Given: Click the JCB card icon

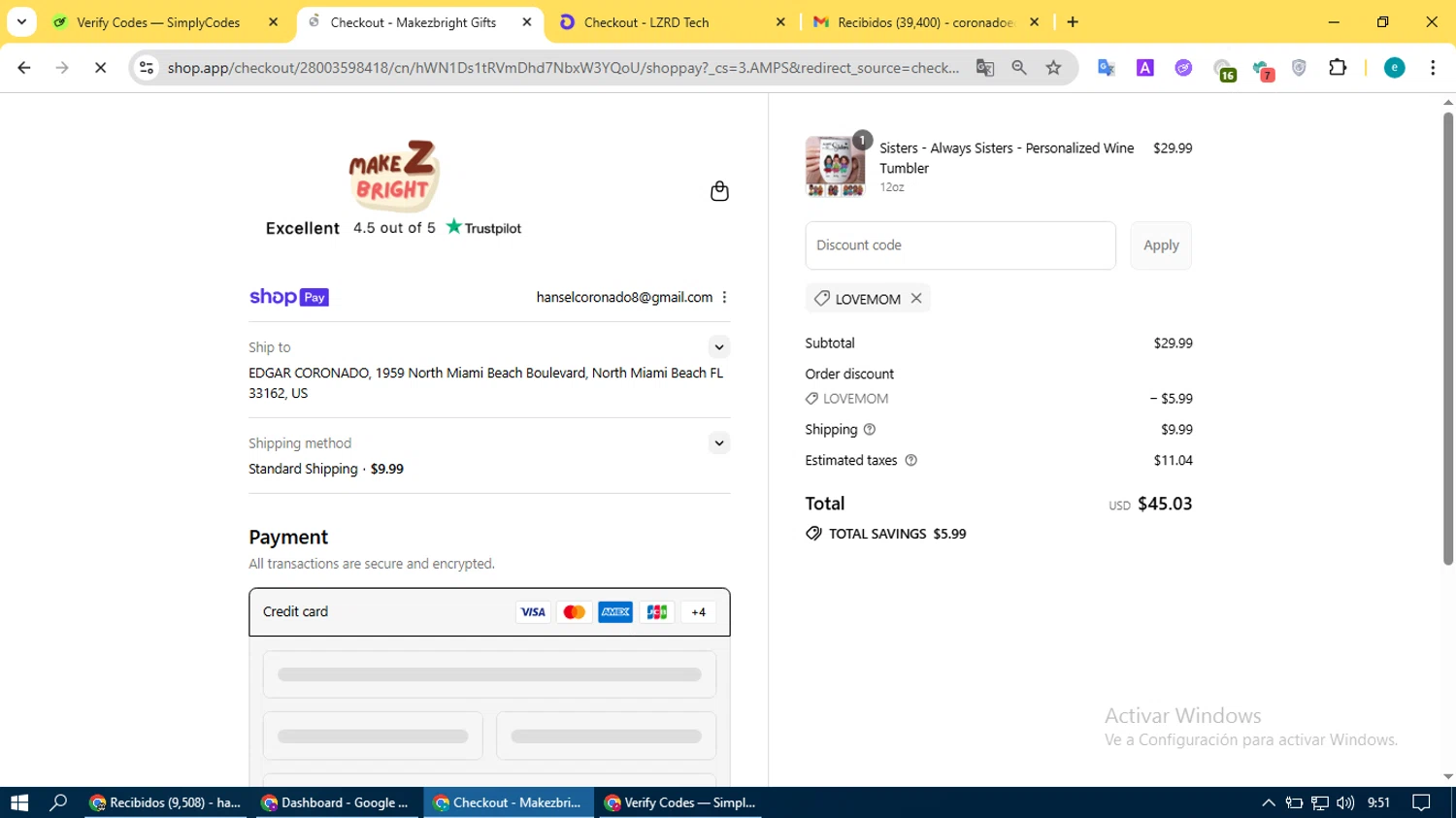Looking at the screenshot, I should [657, 612].
